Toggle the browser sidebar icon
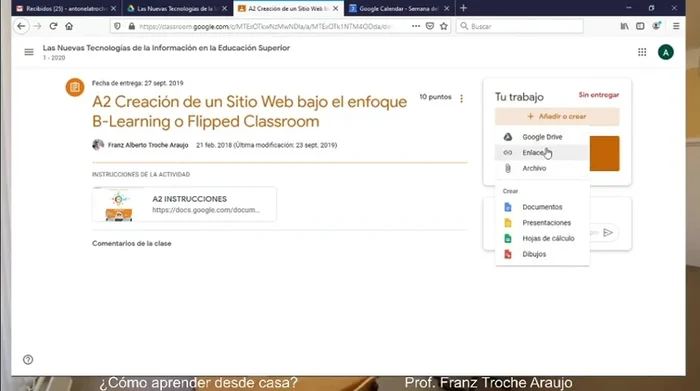 pyautogui.click(x=640, y=26)
